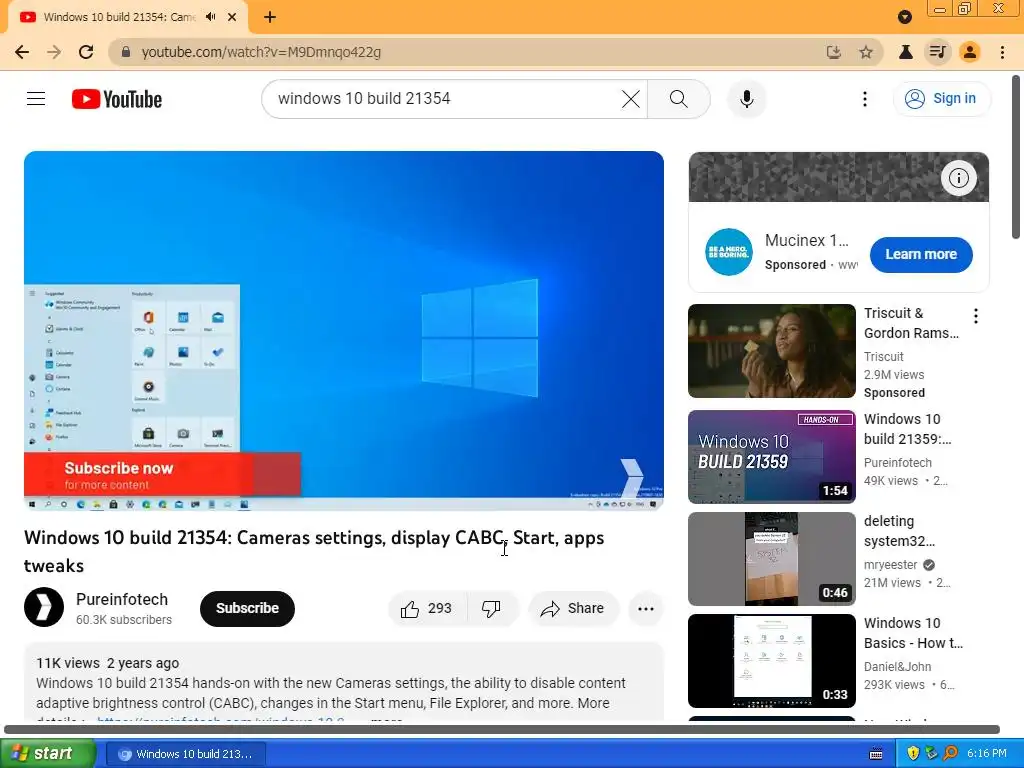Viewport: 1024px width, 768px height.
Task: Open deleting system32 video thumbnail
Action: pos(771,558)
